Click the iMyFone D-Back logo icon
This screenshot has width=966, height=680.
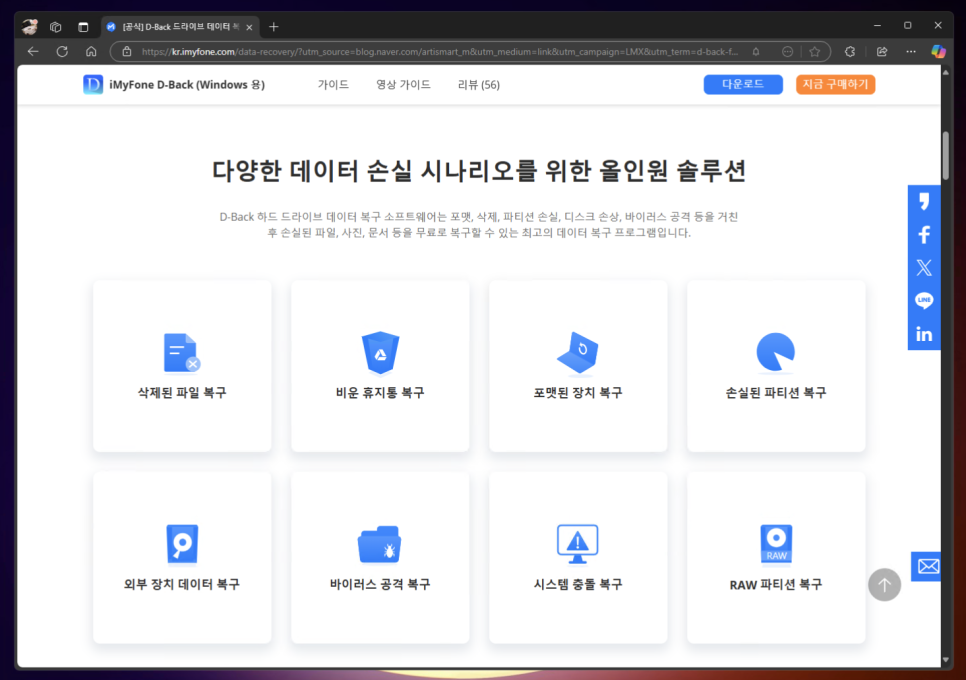pyautogui.click(x=93, y=84)
